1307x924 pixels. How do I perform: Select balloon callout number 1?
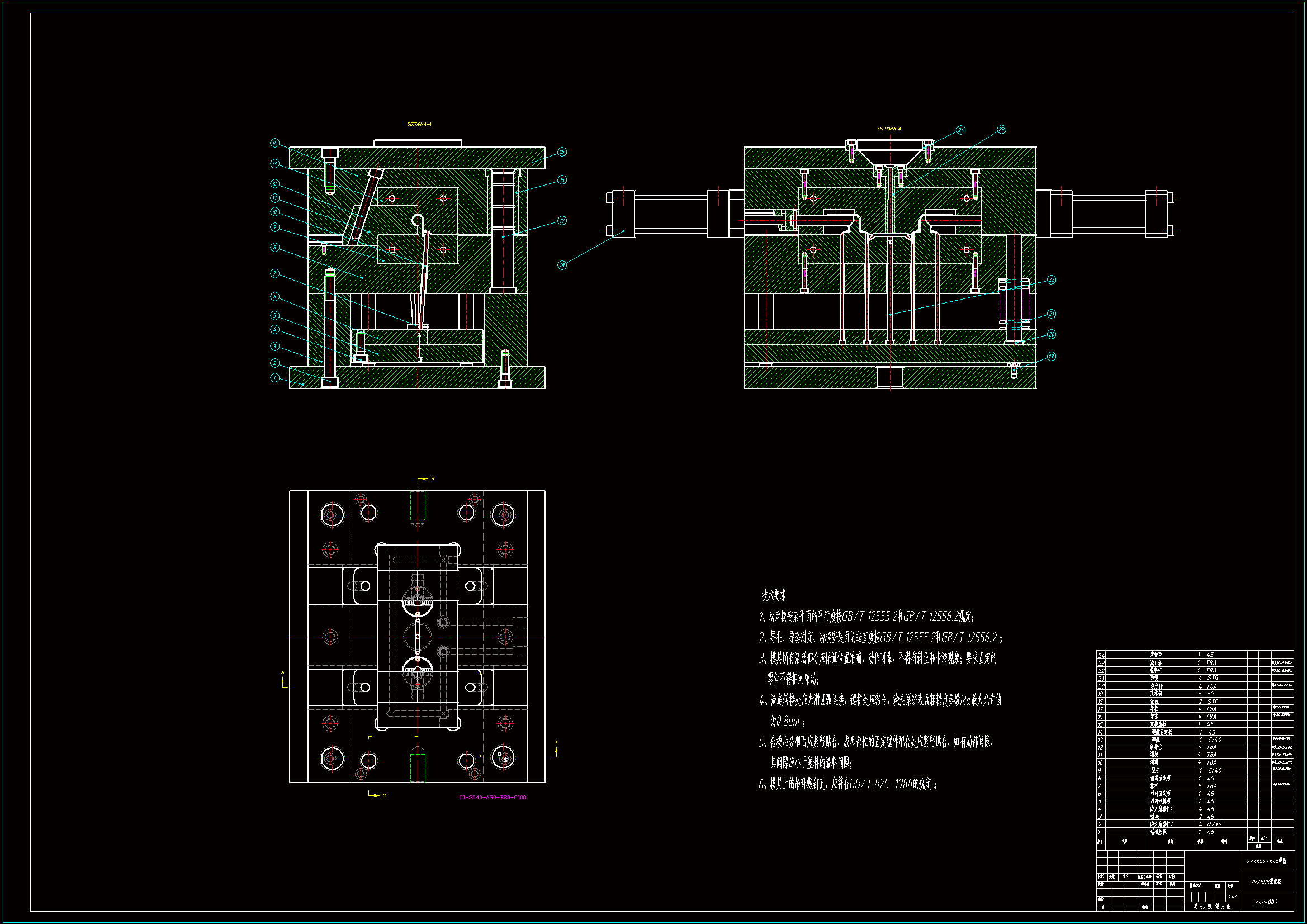(x=275, y=378)
